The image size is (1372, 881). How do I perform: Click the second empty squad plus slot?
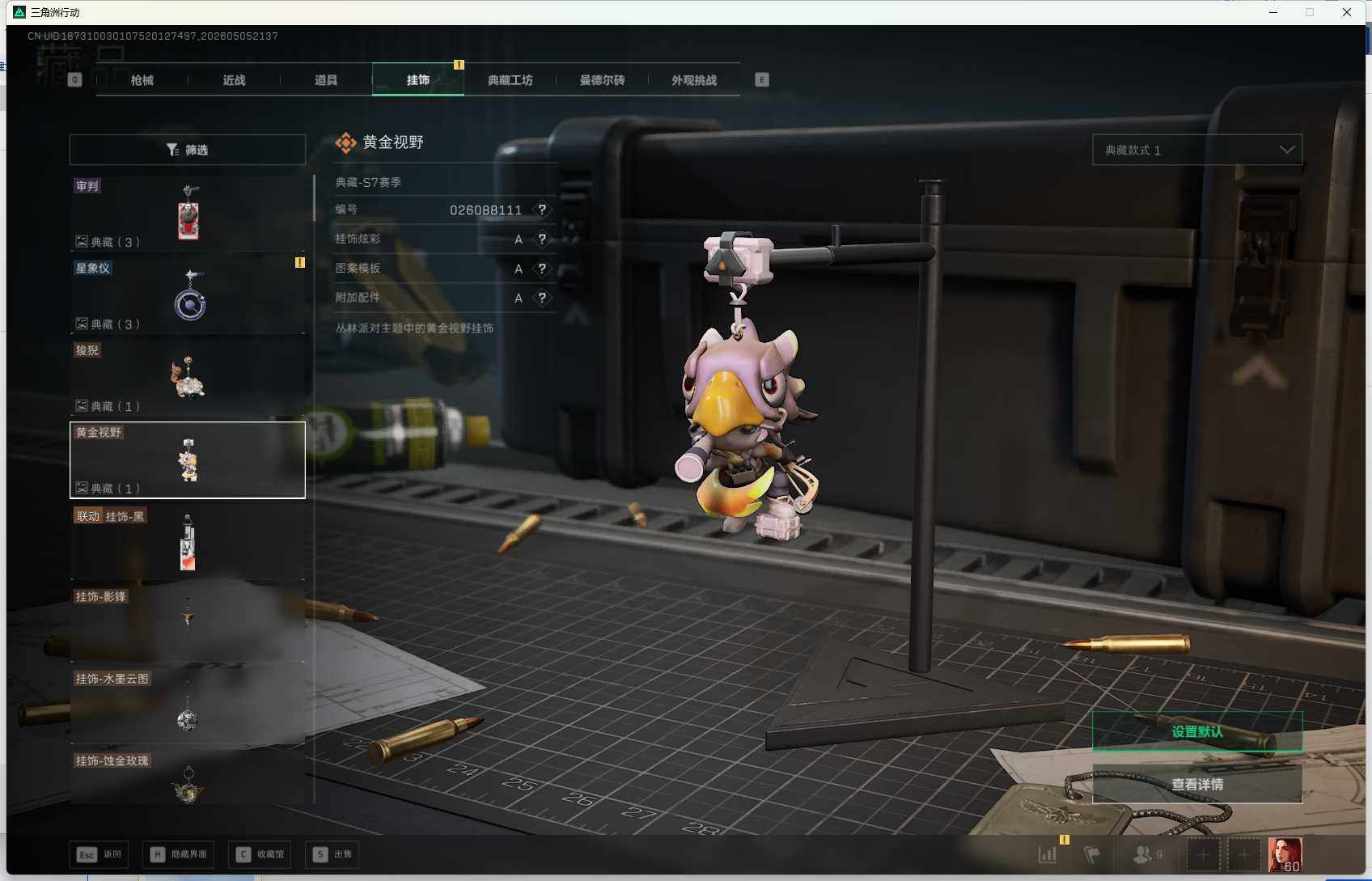click(1244, 854)
